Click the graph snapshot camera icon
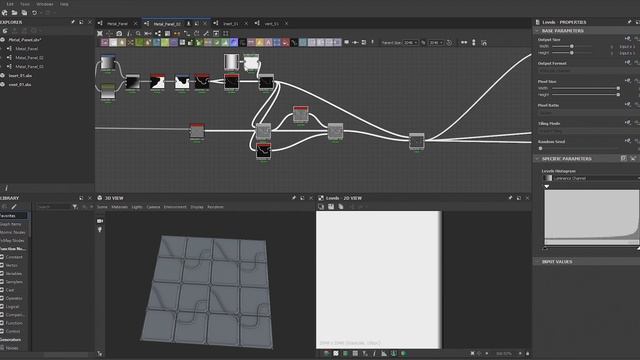Viewport: 640px width, 360px height. click(x=119, y=33)
